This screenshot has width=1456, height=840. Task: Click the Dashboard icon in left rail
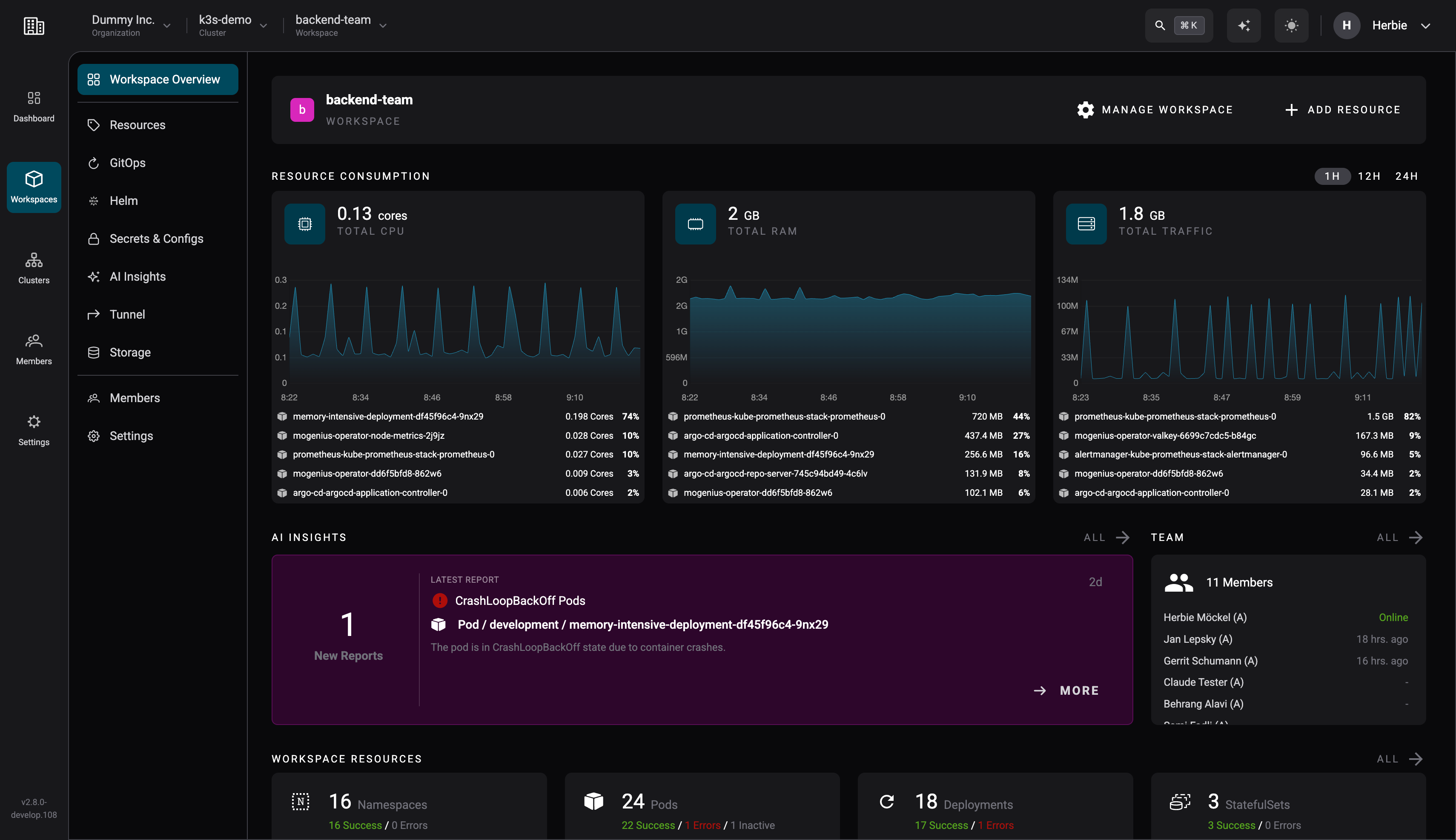click(34, 98)
